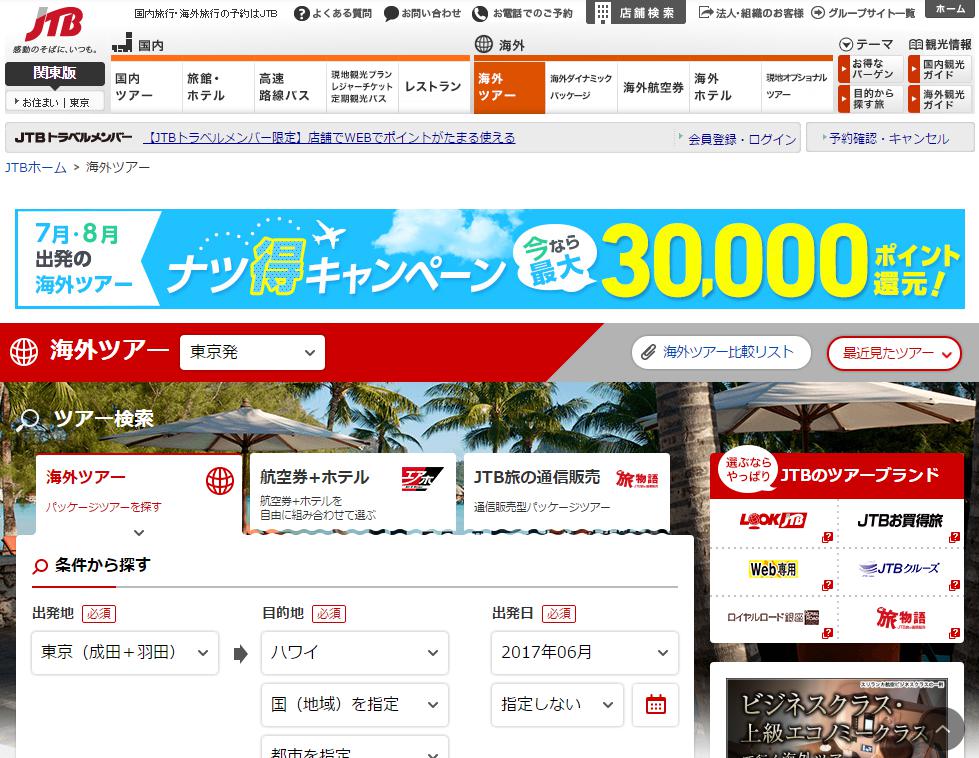Viewport: 979px width, 758px height.
Task: Open the 旅物語 brand logo in brand panel
Action: [x=901, y=618]
